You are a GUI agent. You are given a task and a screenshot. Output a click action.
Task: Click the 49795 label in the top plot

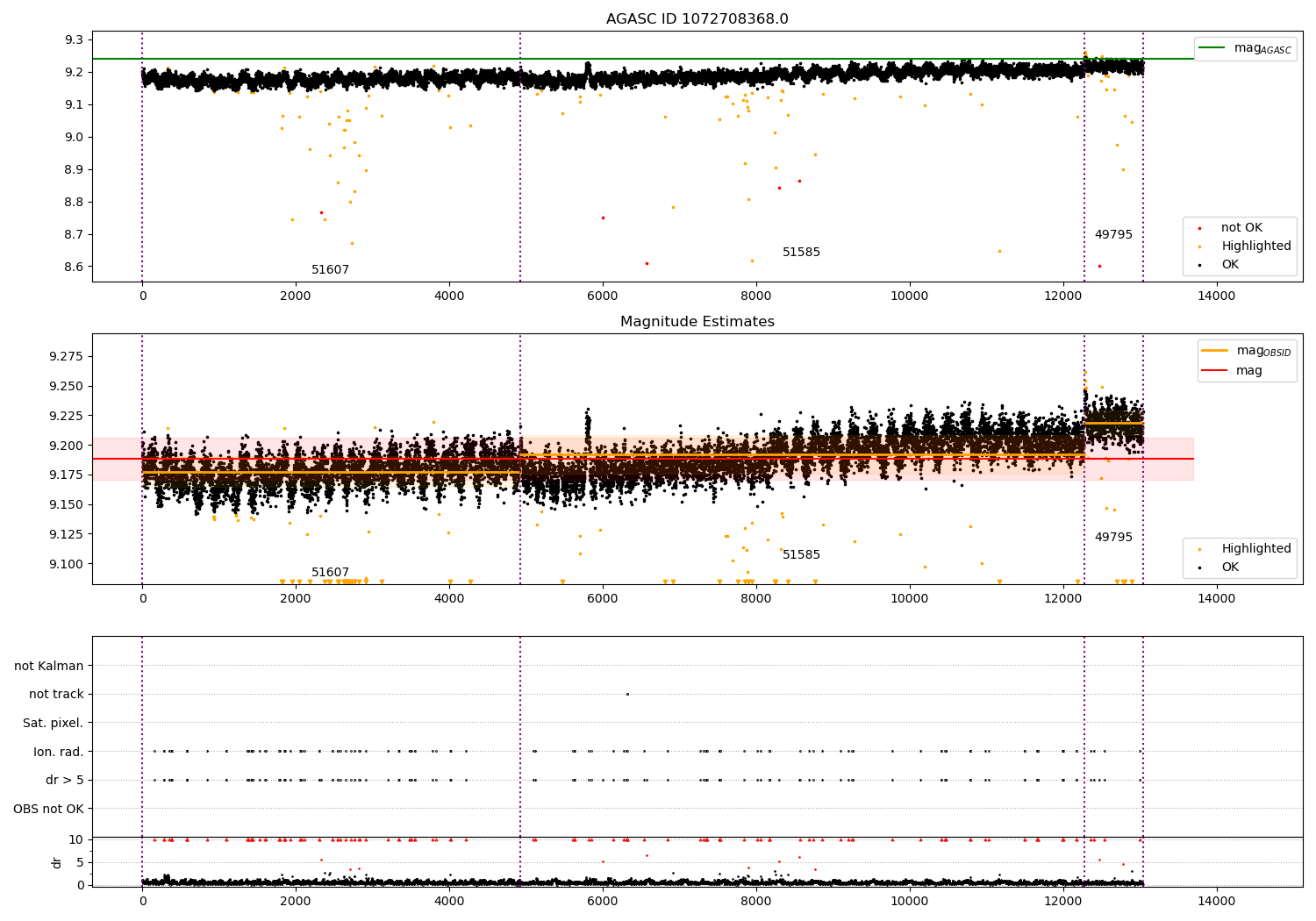click(1113, 235)
